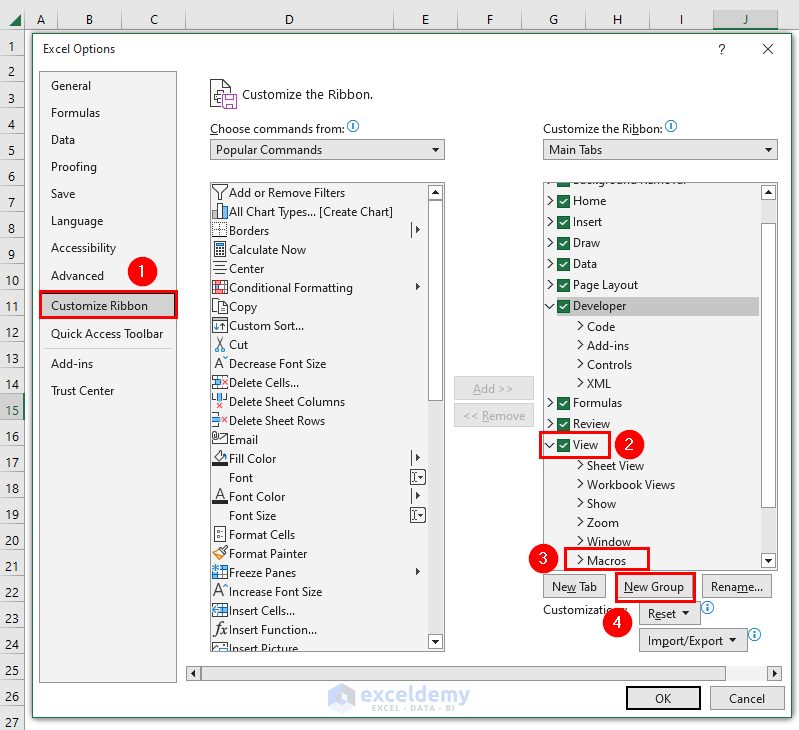Click the info icon beside Customize the Ribbon label

coord(671,126)
